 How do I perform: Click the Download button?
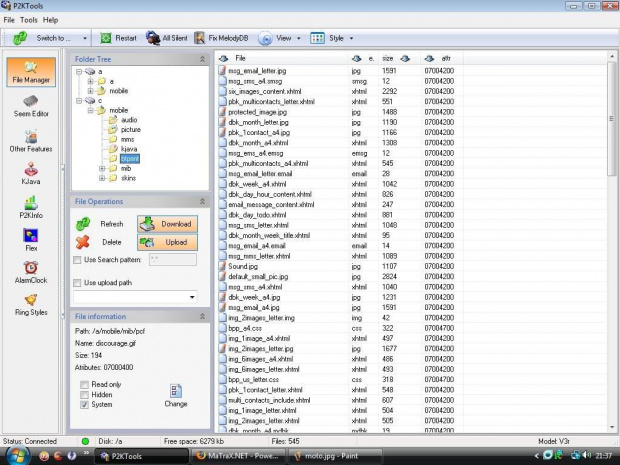(167, 224)
